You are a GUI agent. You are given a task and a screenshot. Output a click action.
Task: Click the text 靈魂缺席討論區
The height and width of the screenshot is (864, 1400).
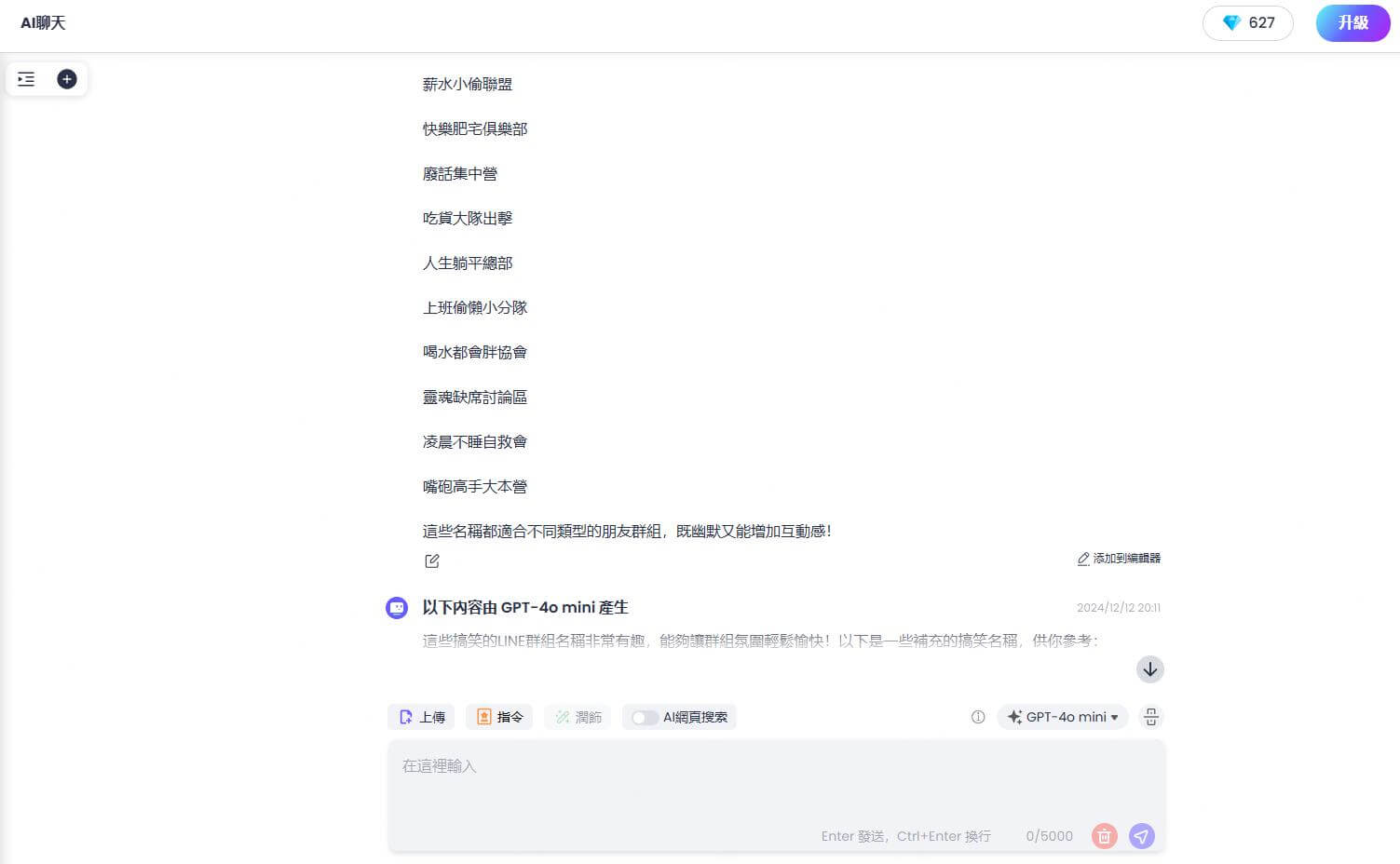475,398
